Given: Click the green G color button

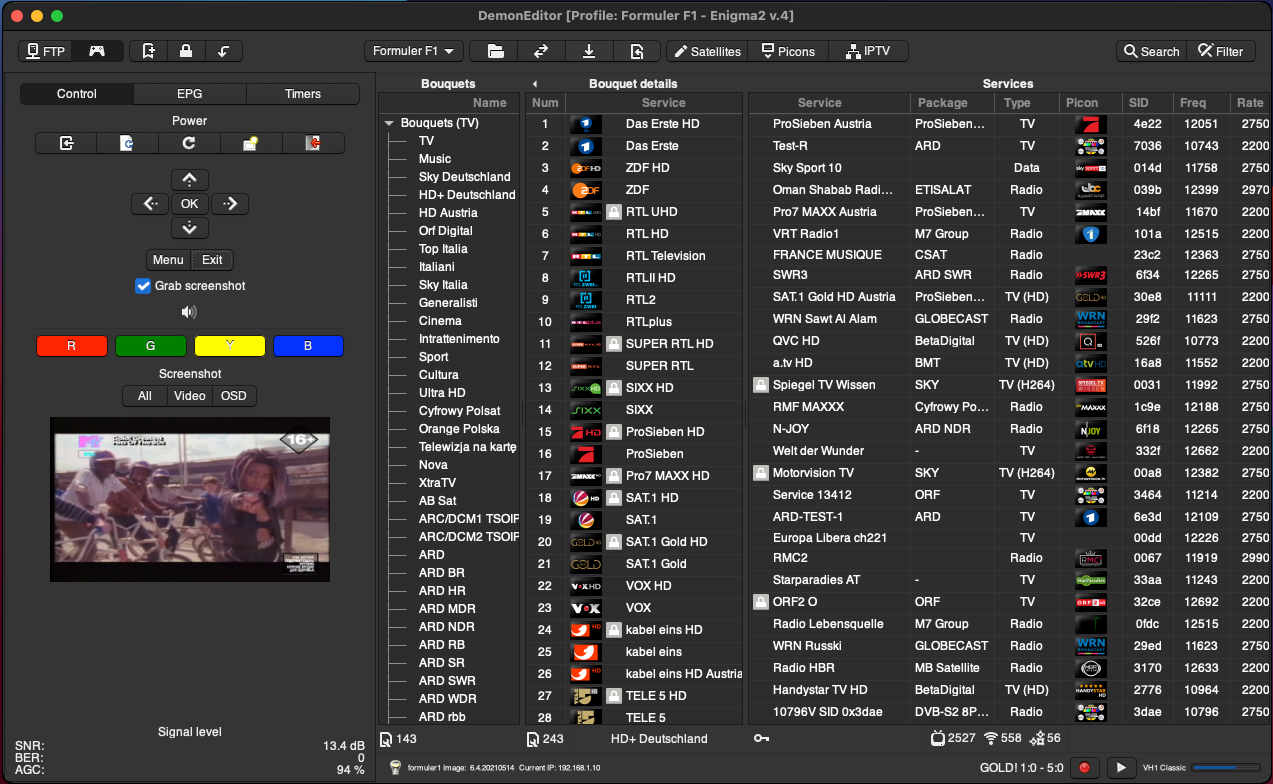Looking at the screenshot, I should (150, 346).
